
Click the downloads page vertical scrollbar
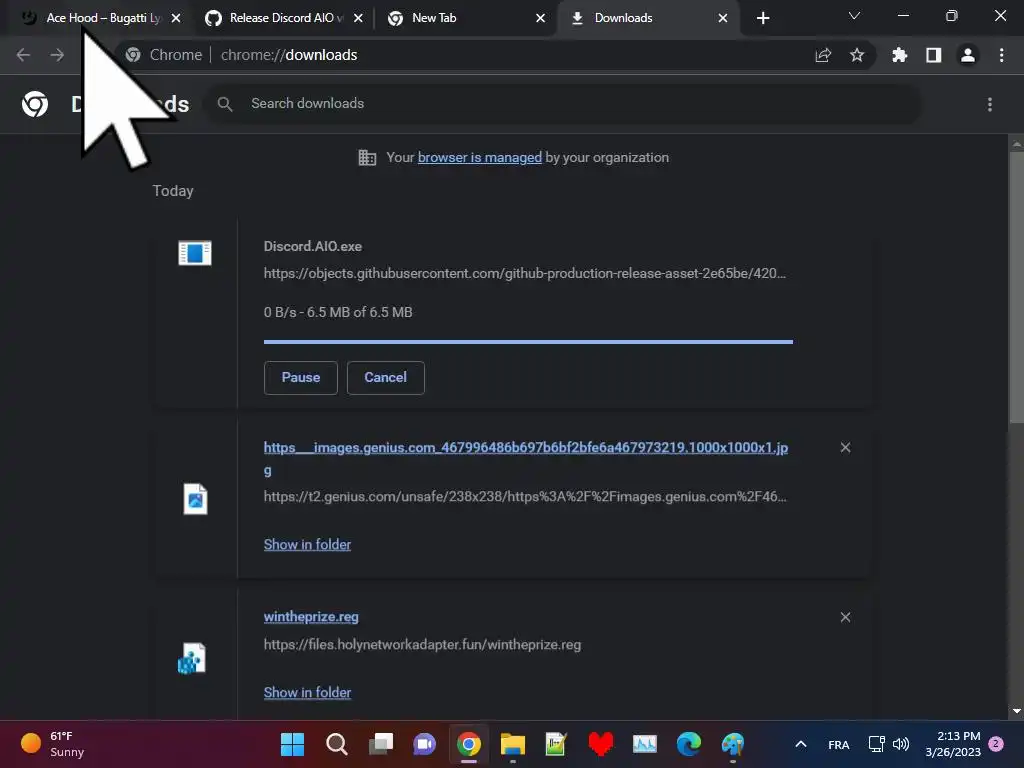click(1016, 287)
